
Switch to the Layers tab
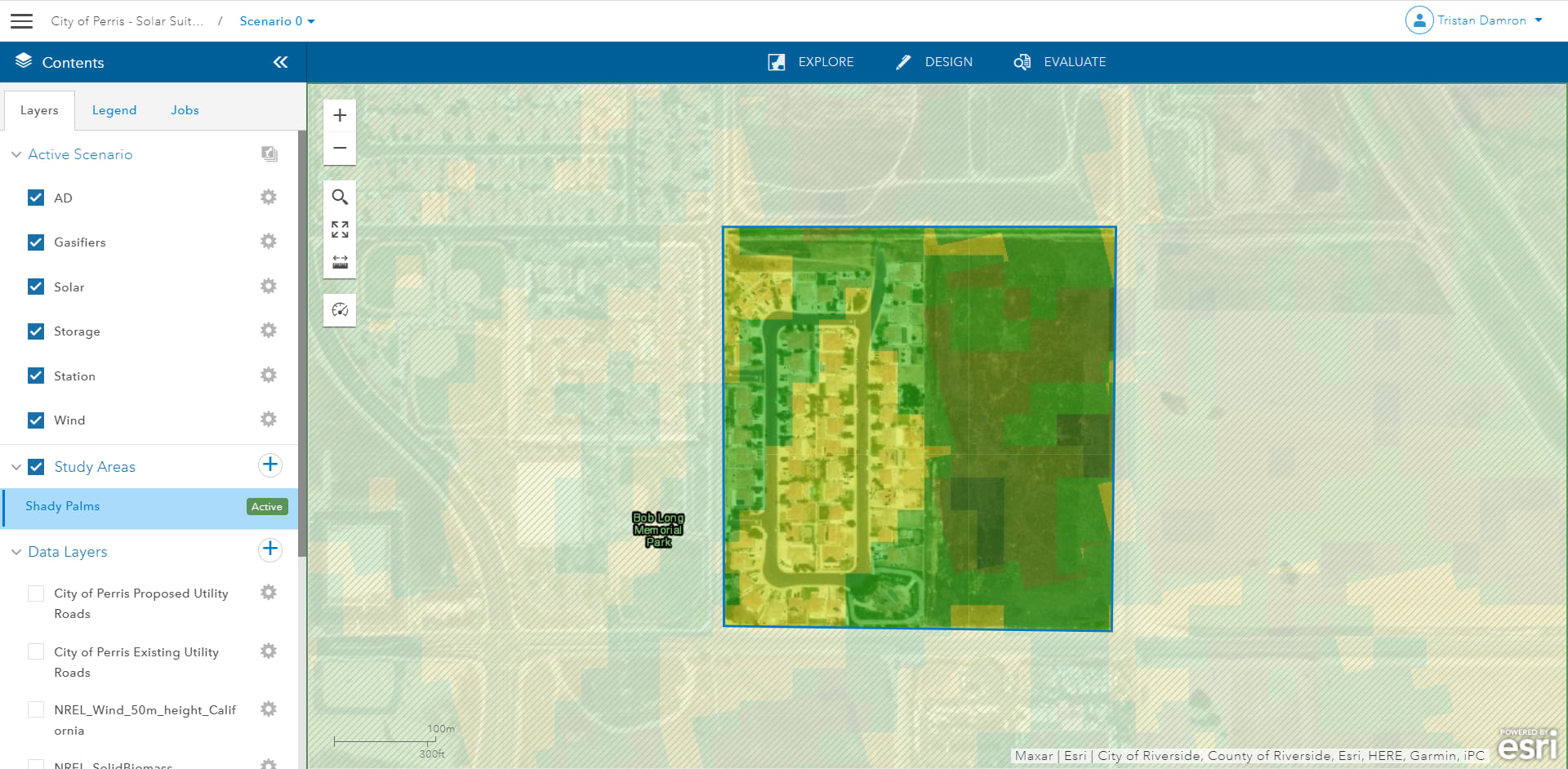[39, 110]
